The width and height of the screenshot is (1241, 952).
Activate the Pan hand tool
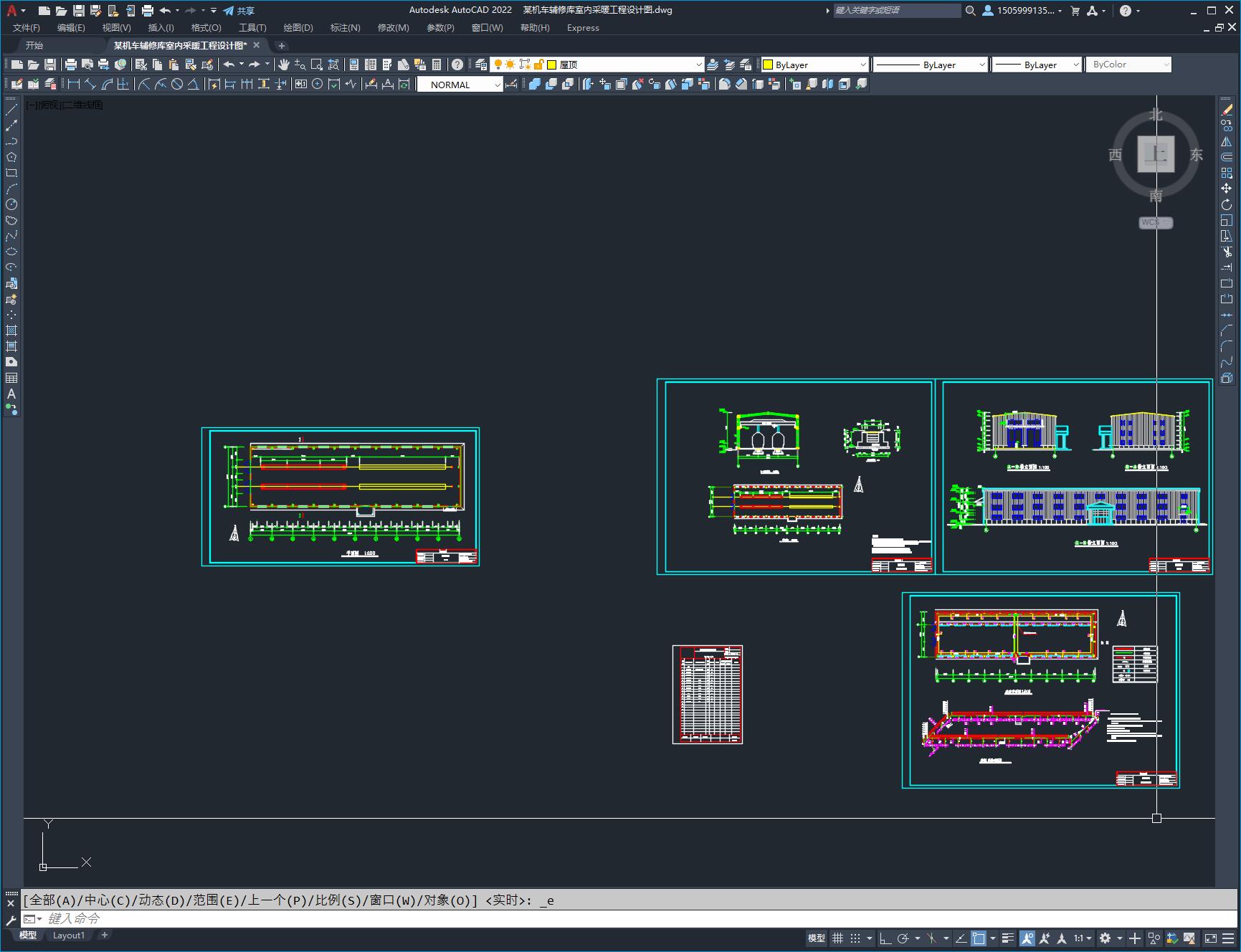tap(284, 65)
